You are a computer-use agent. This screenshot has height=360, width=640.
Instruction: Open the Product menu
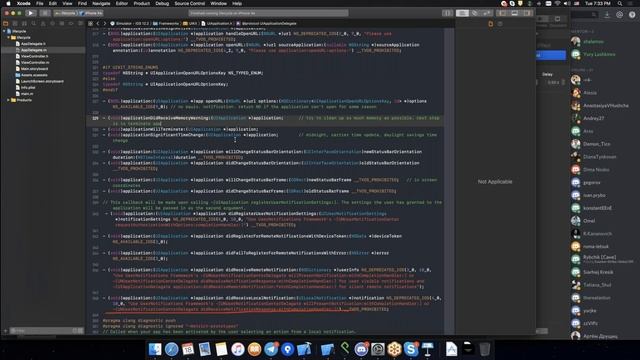pos(142,3)
